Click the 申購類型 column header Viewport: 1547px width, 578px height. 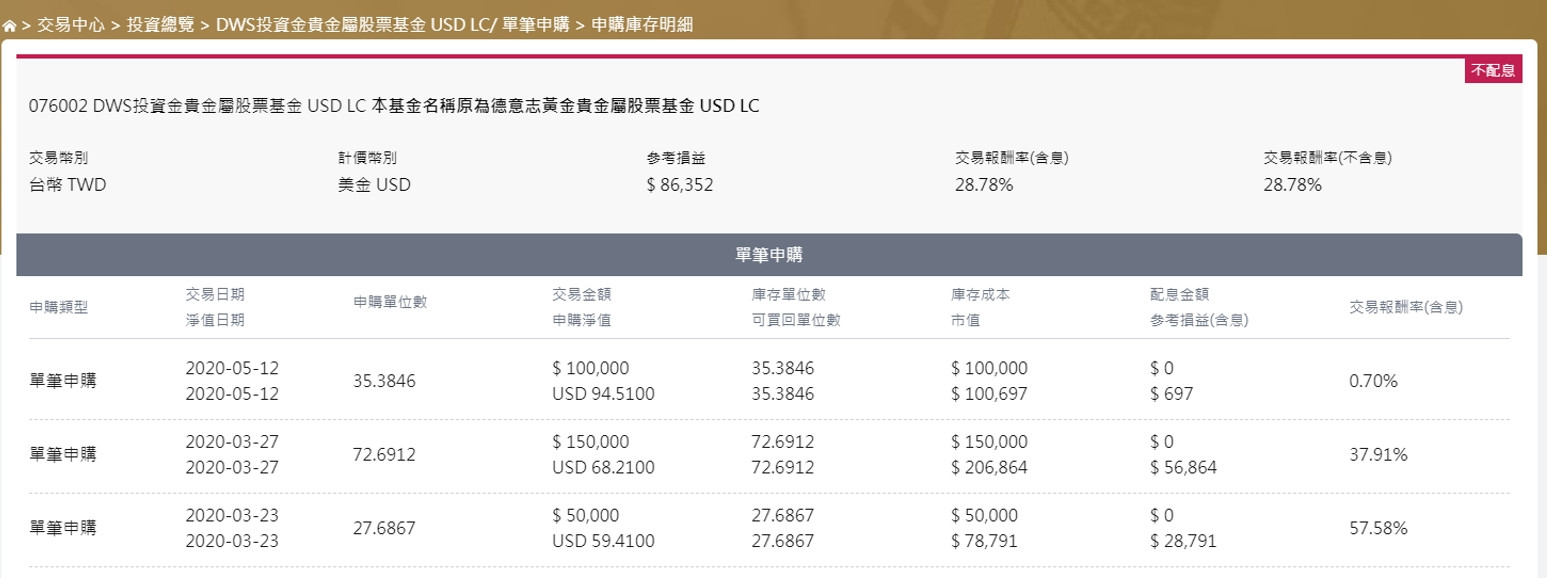(59, 308)
